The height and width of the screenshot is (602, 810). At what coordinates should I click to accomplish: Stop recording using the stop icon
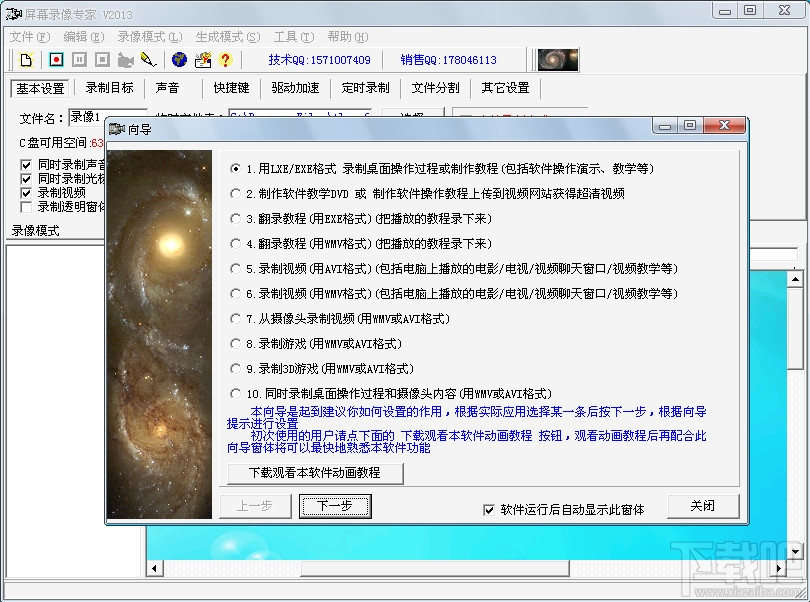101,60
